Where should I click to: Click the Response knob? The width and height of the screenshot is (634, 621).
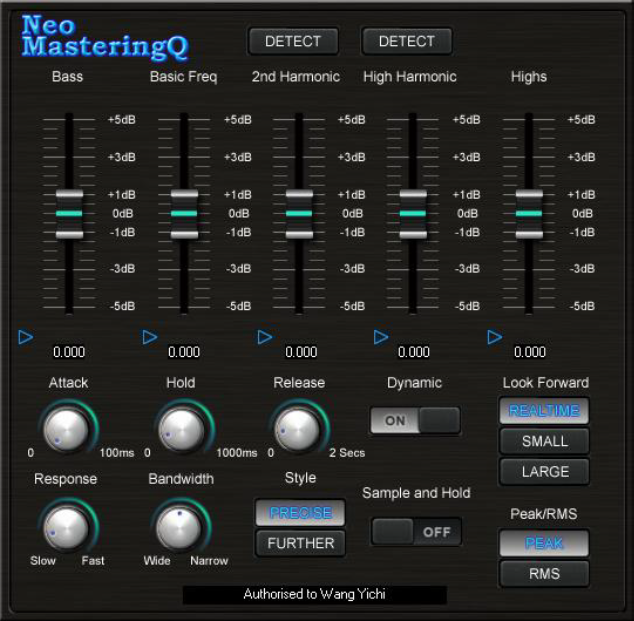(x=66, y=528)
